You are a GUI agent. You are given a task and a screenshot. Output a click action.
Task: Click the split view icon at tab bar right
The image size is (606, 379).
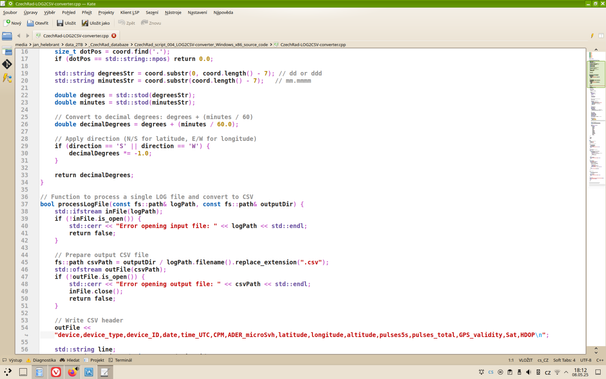coord(601,36)
